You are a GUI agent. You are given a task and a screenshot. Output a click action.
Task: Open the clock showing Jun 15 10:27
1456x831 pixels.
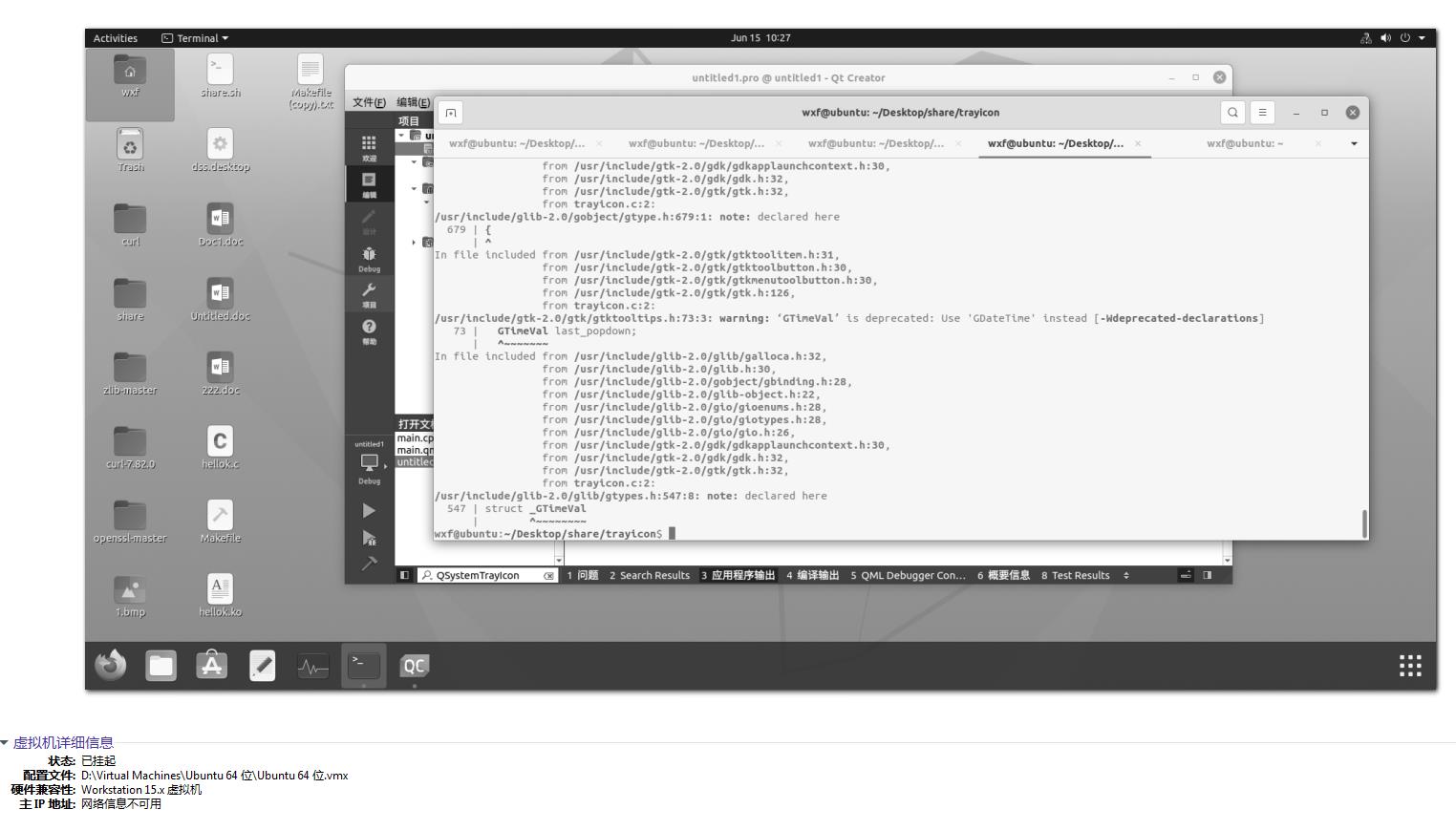coord(760,38)
